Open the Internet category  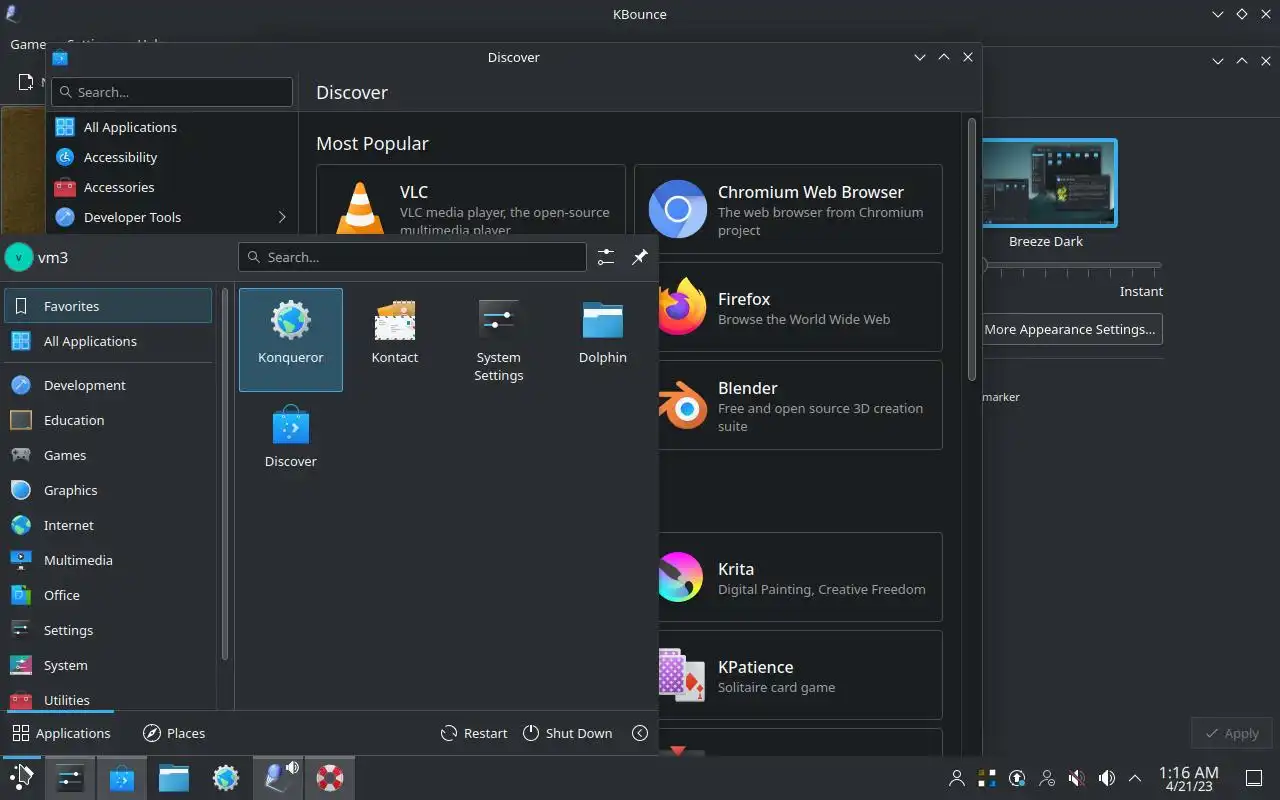108,525
